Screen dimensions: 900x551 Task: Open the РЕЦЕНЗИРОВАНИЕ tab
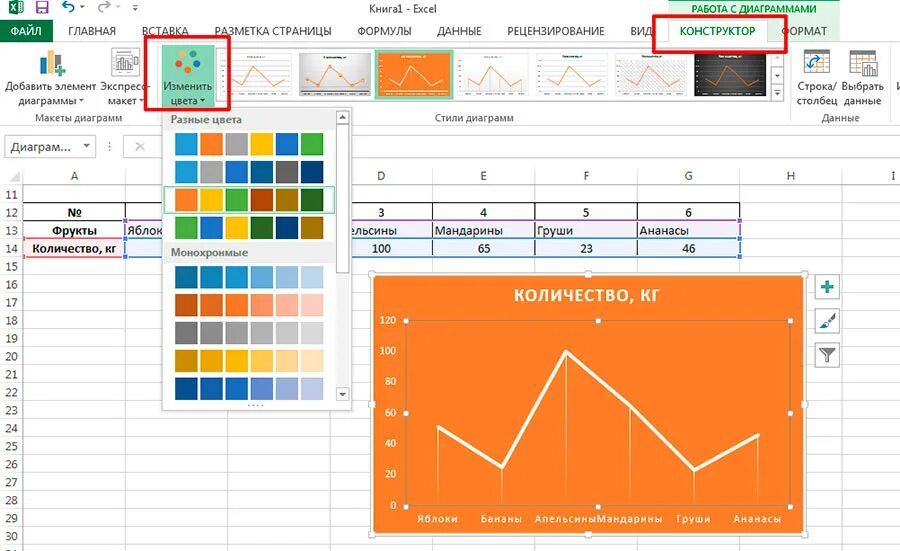click(x=556, y=31)
